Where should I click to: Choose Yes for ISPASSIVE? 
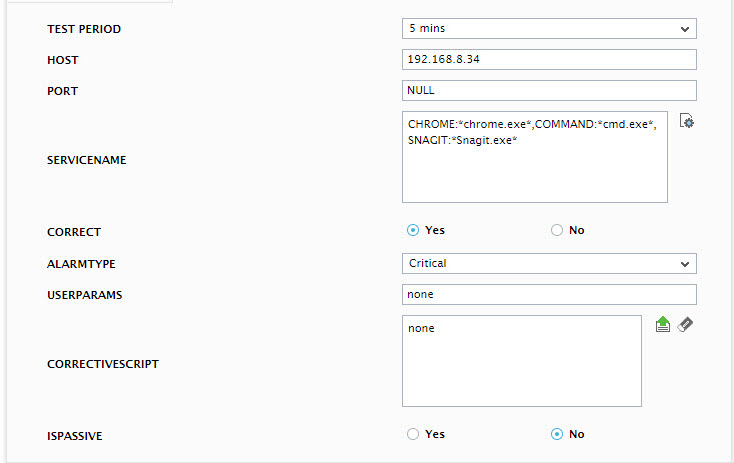coord(413,434)
